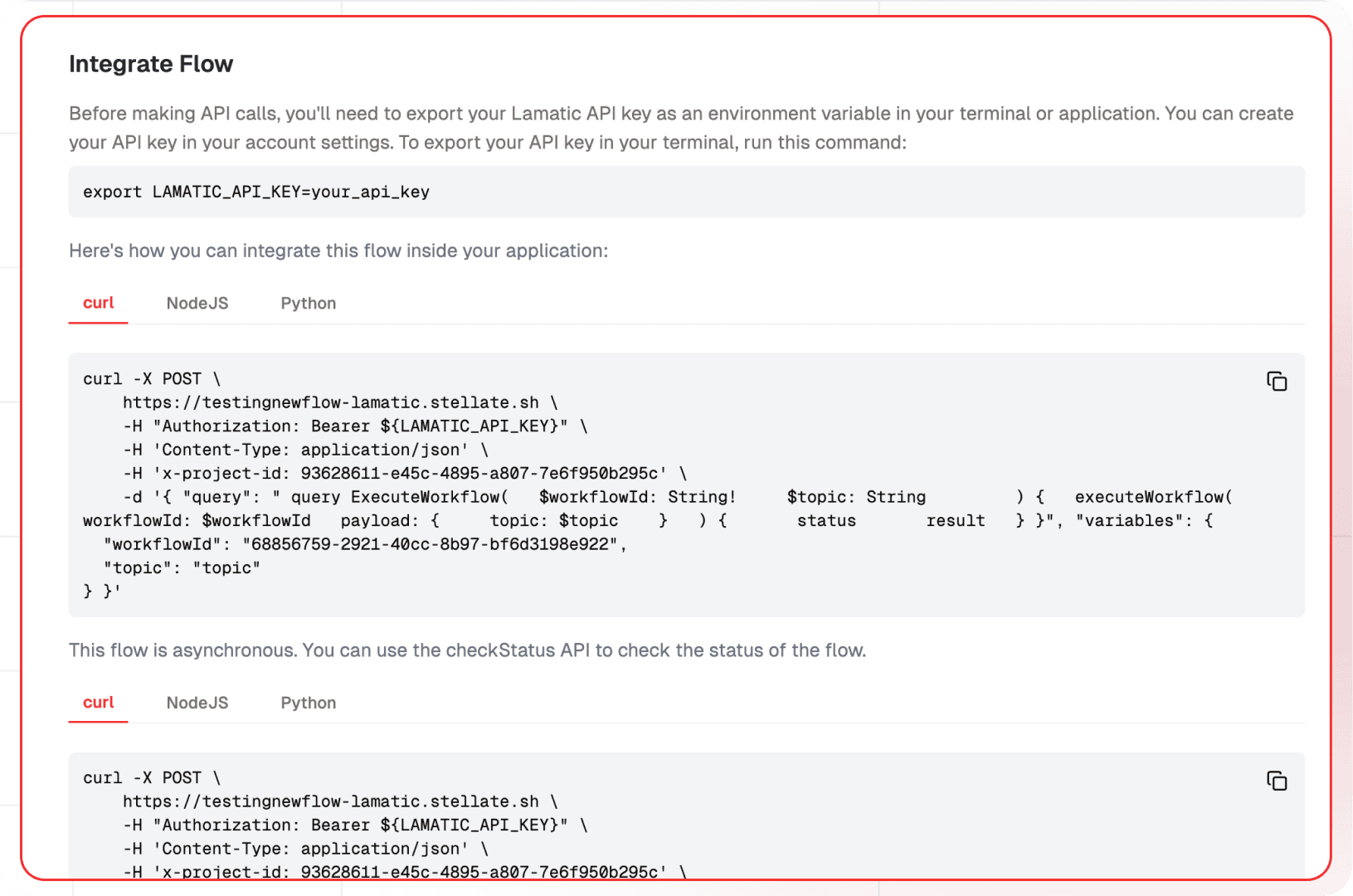Switch to NodeJS tab in checkStatus section

(197, 703)
